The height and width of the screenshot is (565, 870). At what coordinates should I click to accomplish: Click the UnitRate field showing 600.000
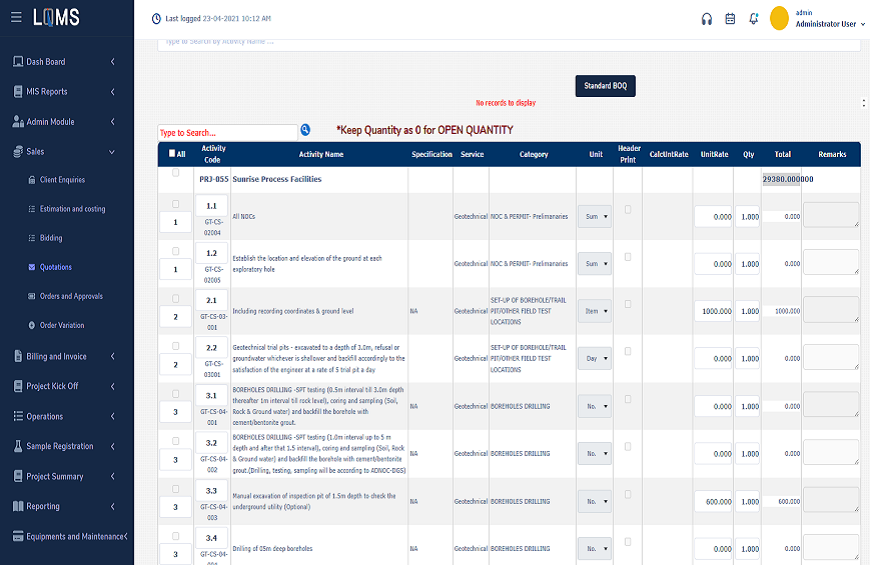click(714, 502)
